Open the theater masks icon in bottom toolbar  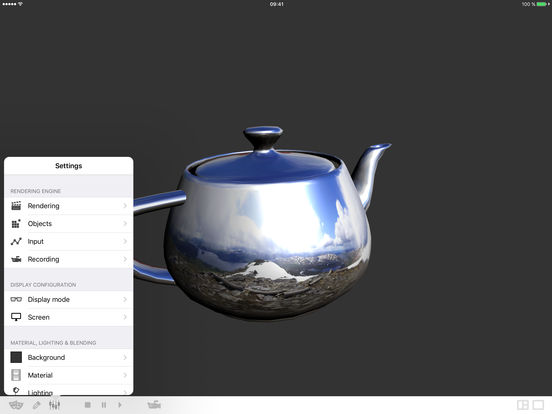(x=16, y=405)
